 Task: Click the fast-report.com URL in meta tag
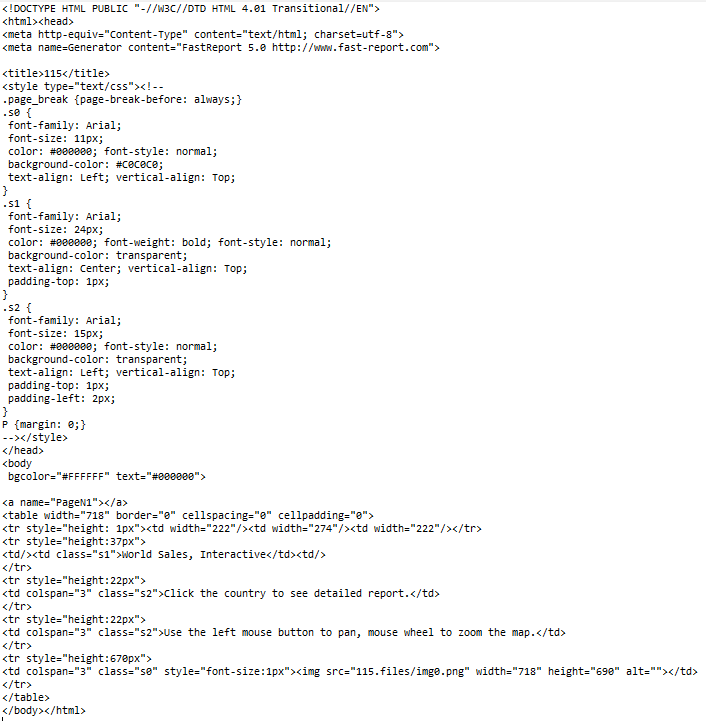[350, 47]
